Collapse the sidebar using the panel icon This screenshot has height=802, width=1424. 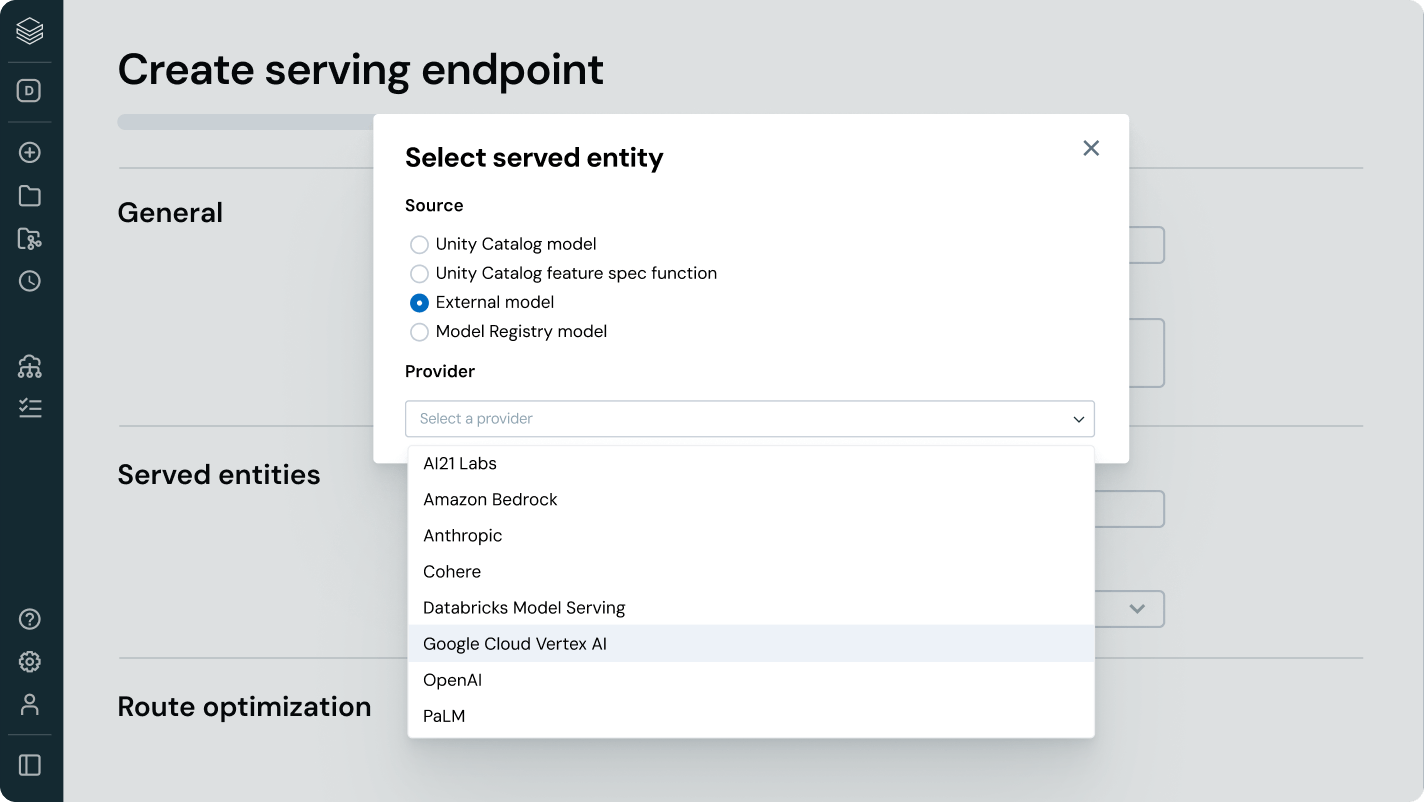[x=30, y=765]
